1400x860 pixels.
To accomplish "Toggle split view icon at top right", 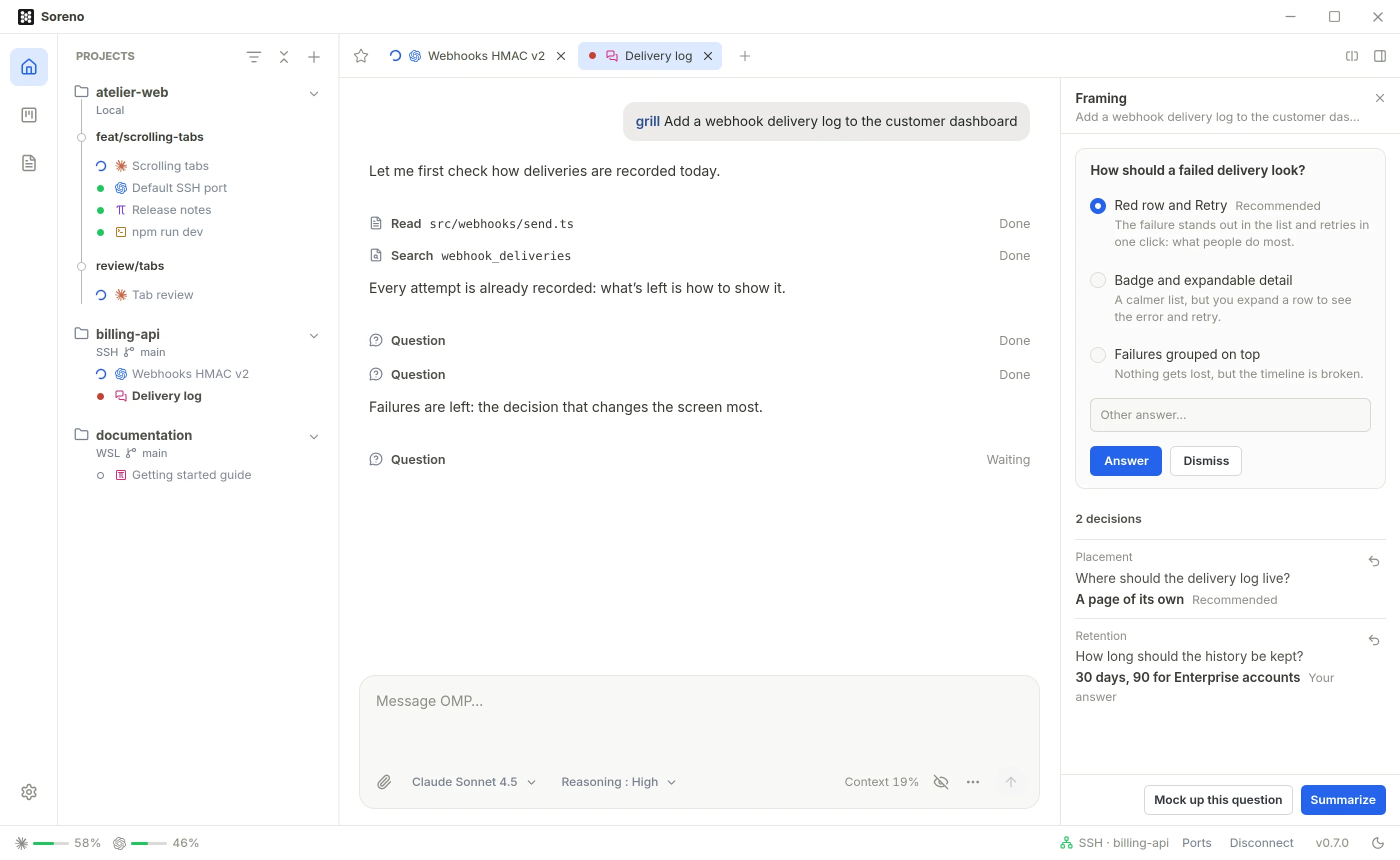I will [1351, 55].
